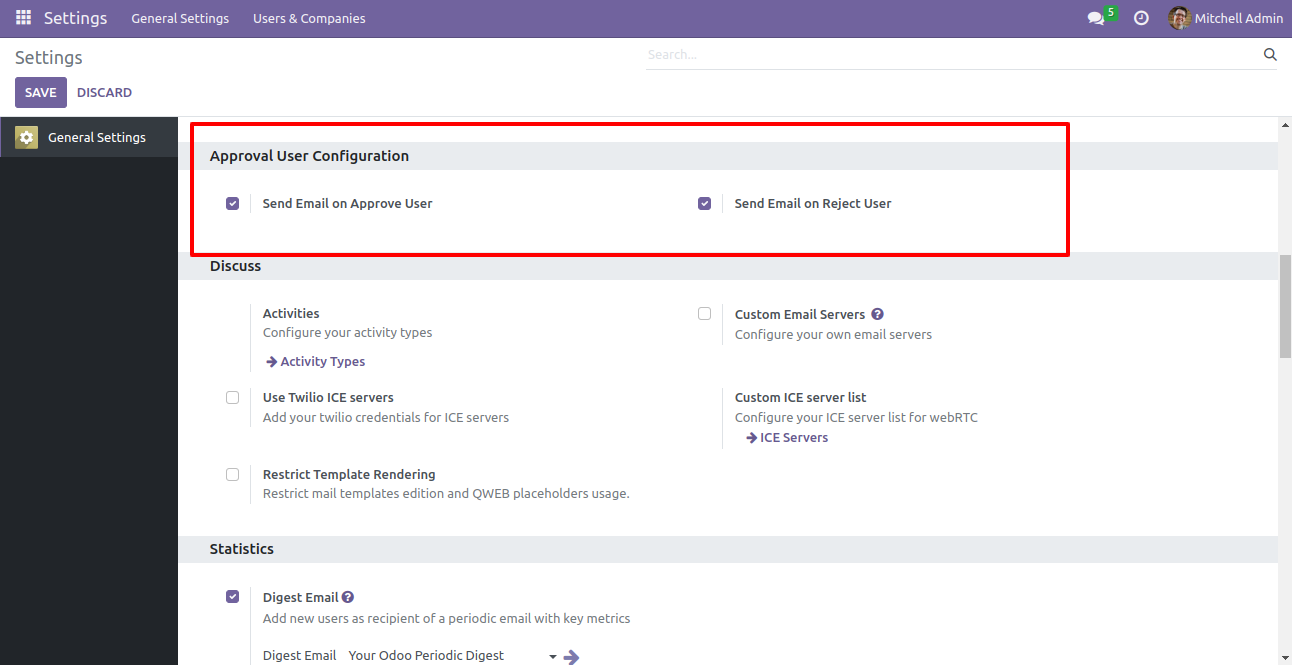
Task: Click 'Add your twilio credentials for ICE servers'
Action: [386, 417]
